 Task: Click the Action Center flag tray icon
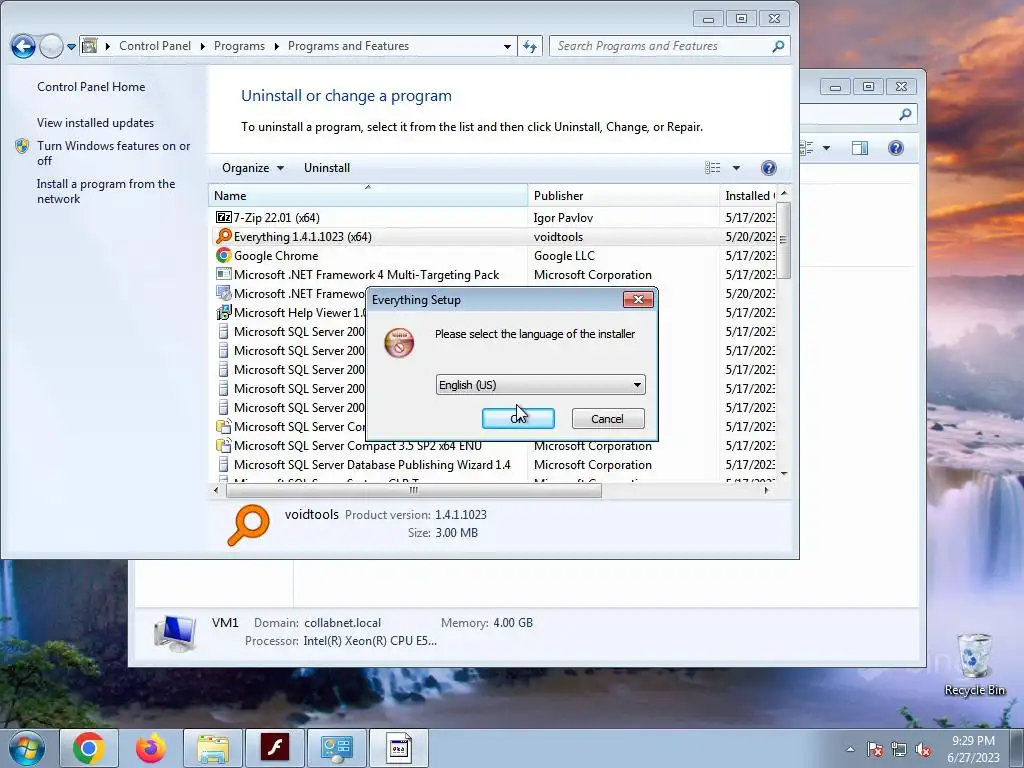(874, 749)
